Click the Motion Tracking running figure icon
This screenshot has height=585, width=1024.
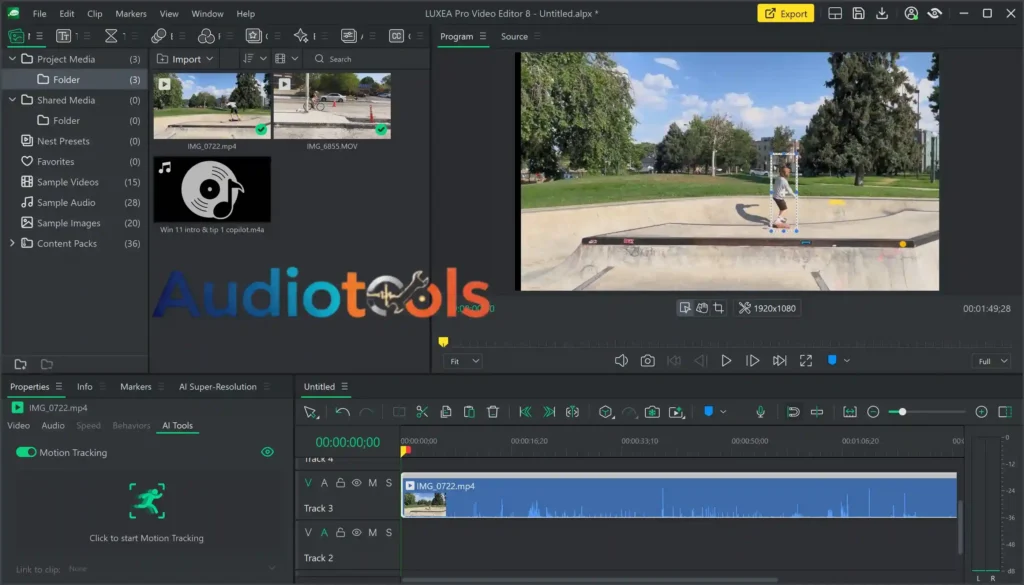click(147, 501)
